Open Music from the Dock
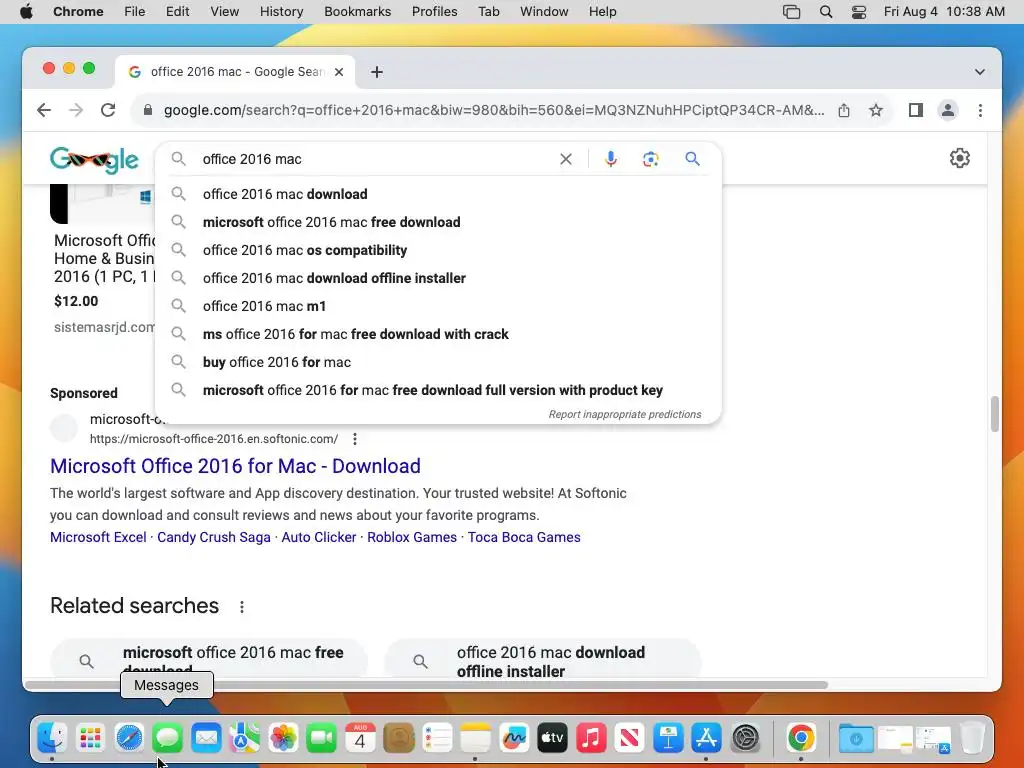Screen dimensions: 1024x768 [x=591, y=738]
